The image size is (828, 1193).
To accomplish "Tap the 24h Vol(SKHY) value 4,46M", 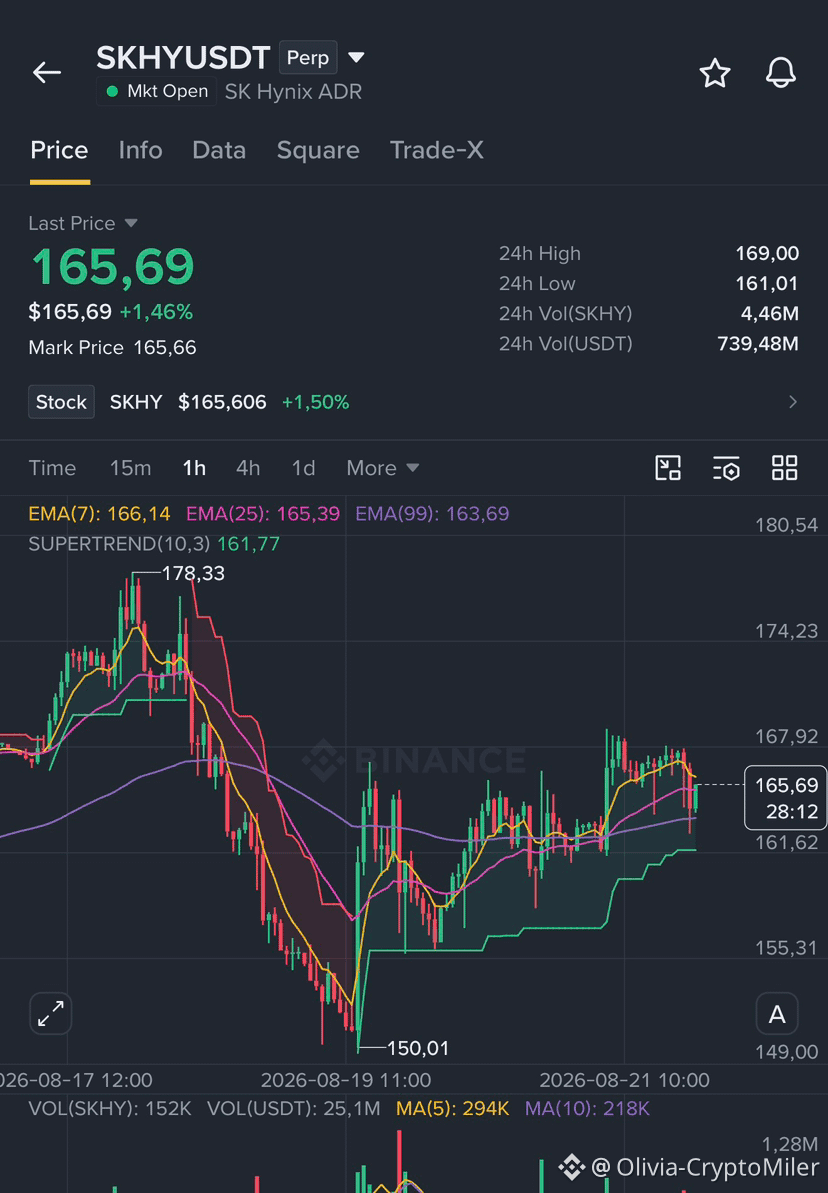I will click(770, 313).
